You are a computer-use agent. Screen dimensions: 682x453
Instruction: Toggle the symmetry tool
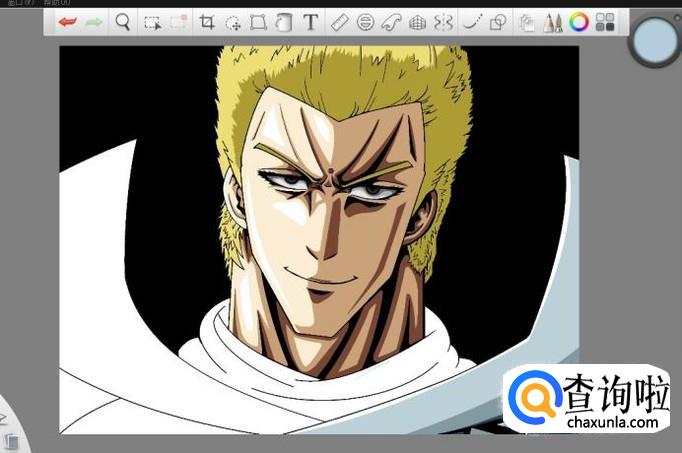click(x=443, y=22)
